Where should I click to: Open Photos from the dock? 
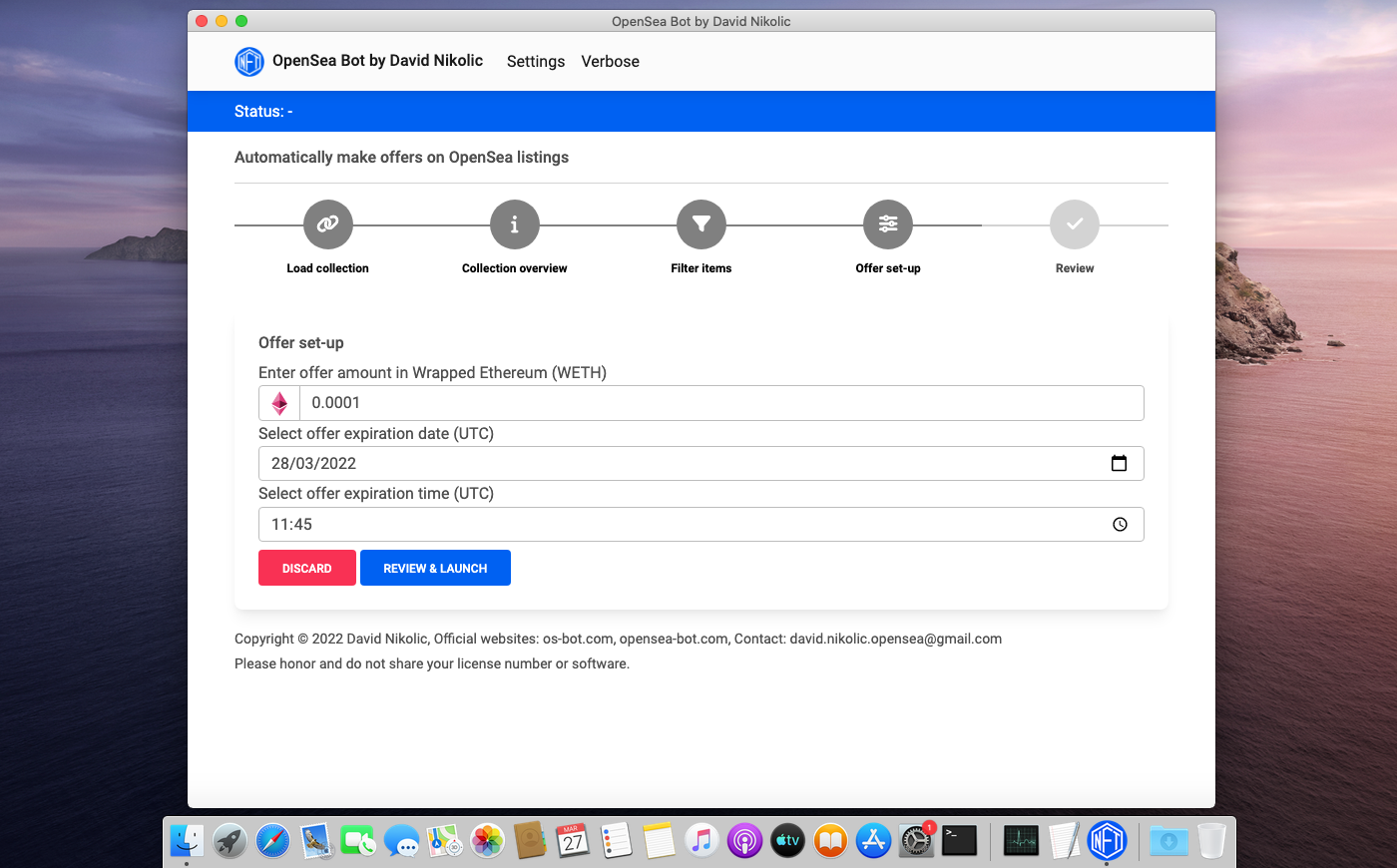[x=488, y=841]
